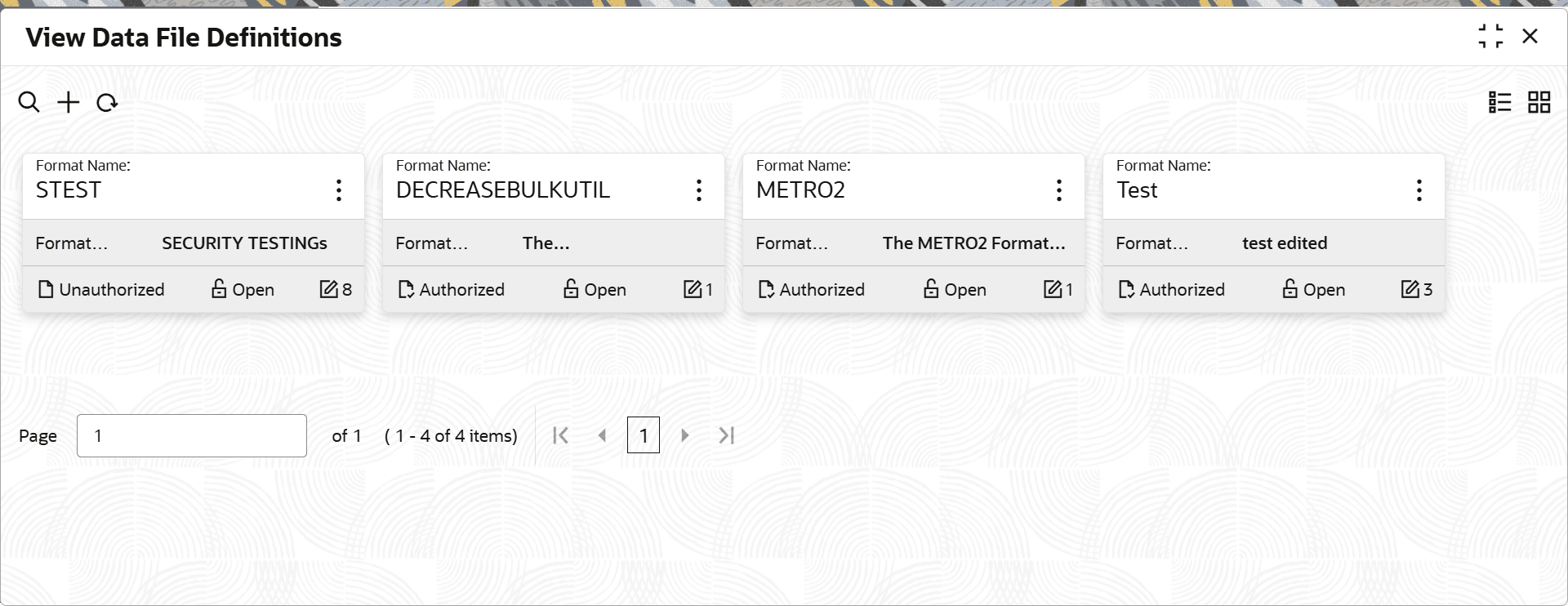Viewport: 1568px width, 606px height.
Task: Switch to list view layout
Action: pyautogui.click(x=1499, y=102)
